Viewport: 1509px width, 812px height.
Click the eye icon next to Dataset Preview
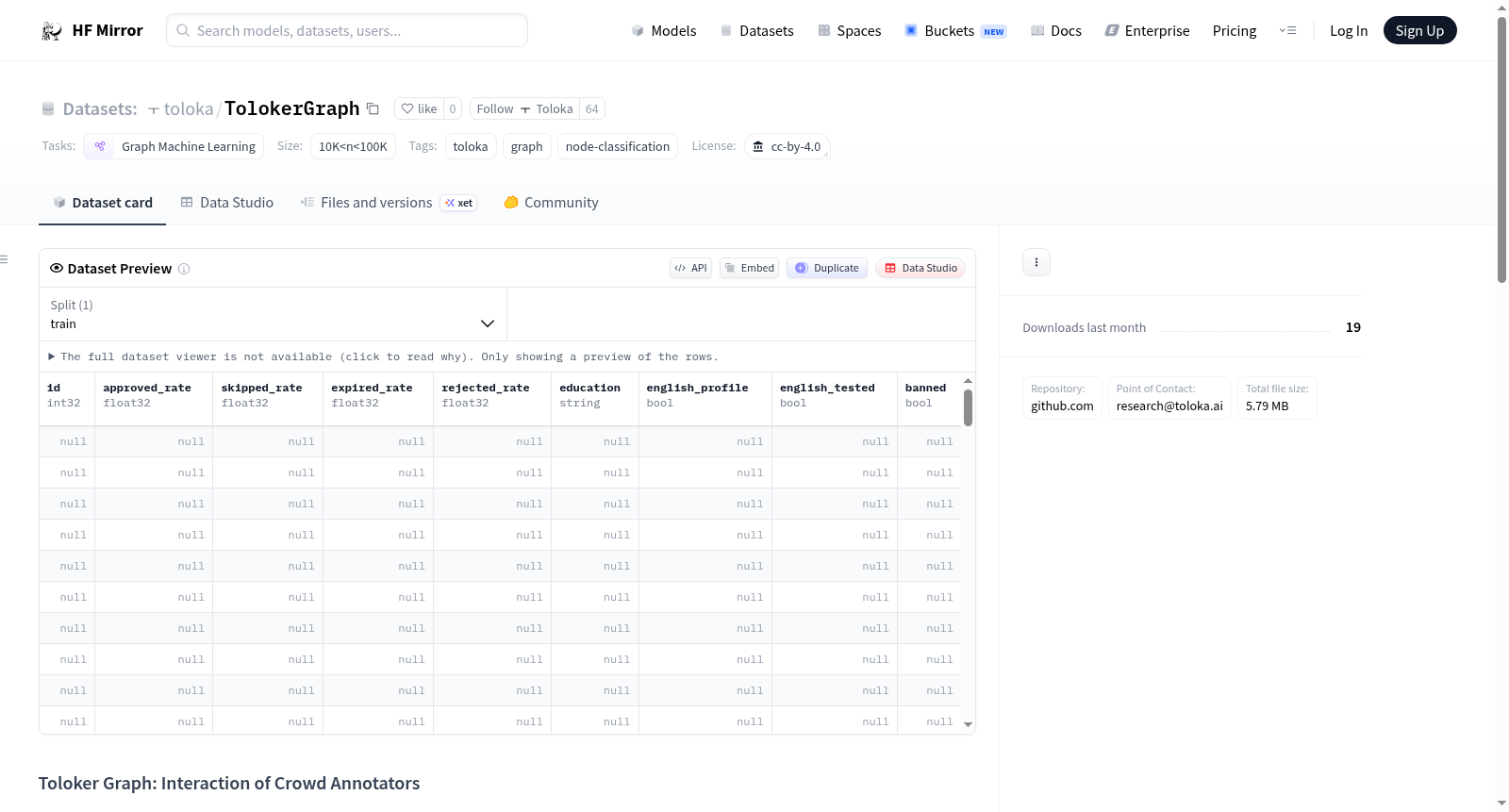tap(57, 268)
